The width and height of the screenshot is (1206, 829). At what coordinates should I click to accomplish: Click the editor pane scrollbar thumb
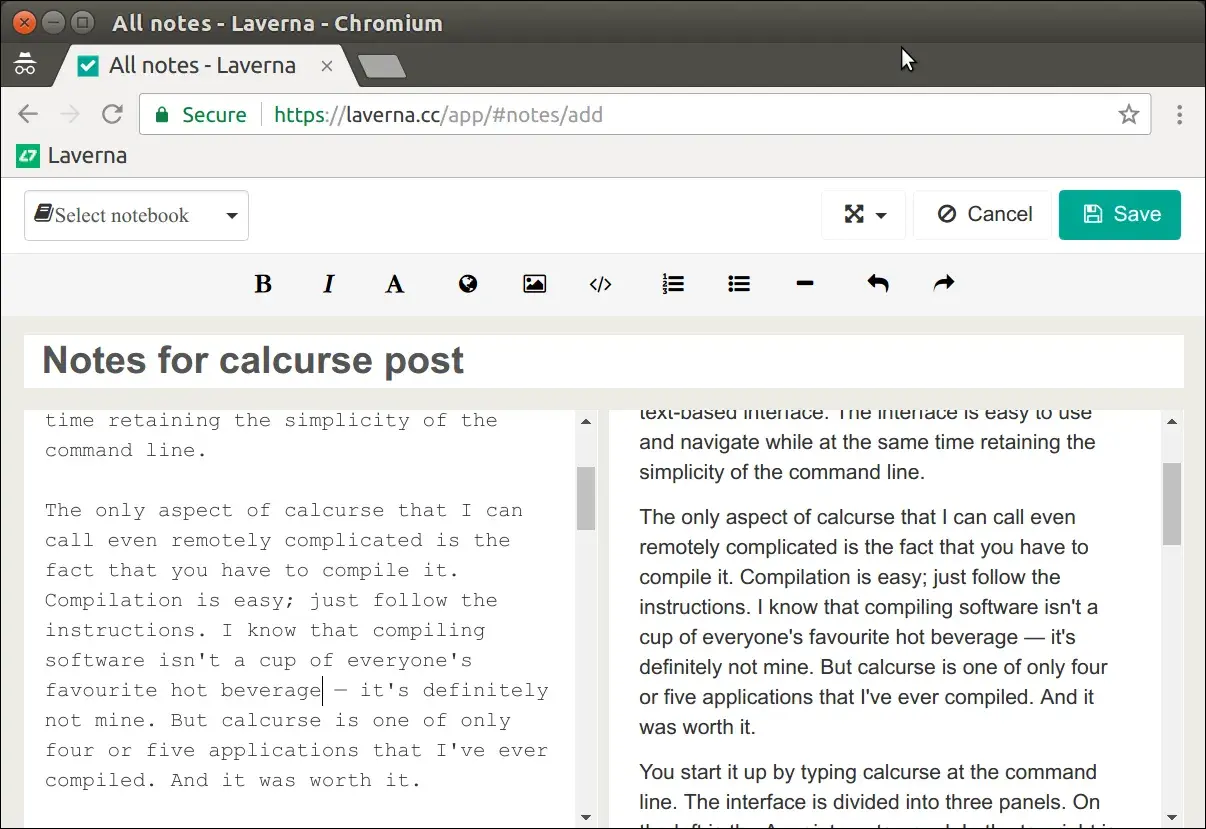[586, 498]
